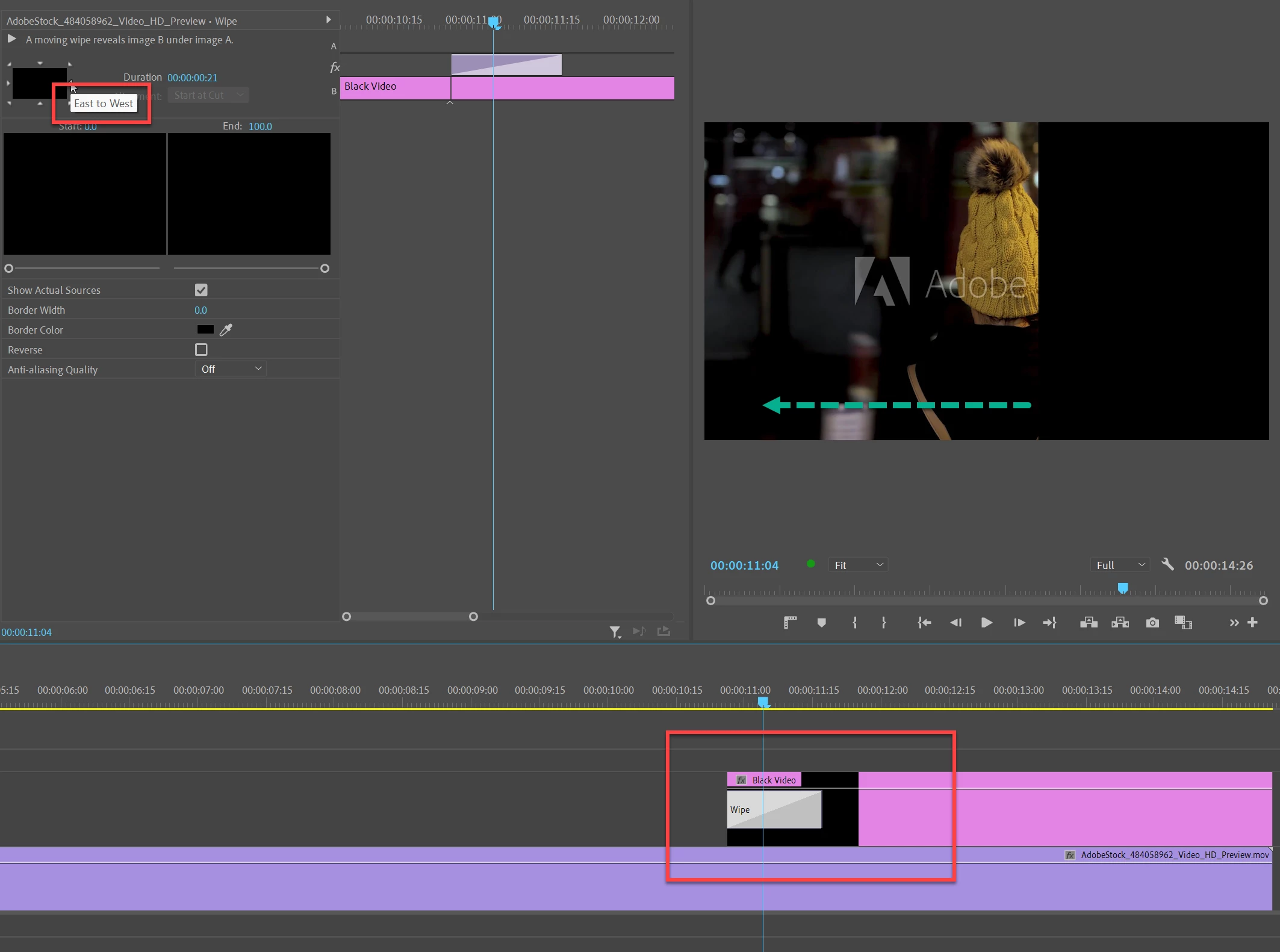Pick border color with the eyedropper
The image size is (1280, 952).
click(226, 330)
